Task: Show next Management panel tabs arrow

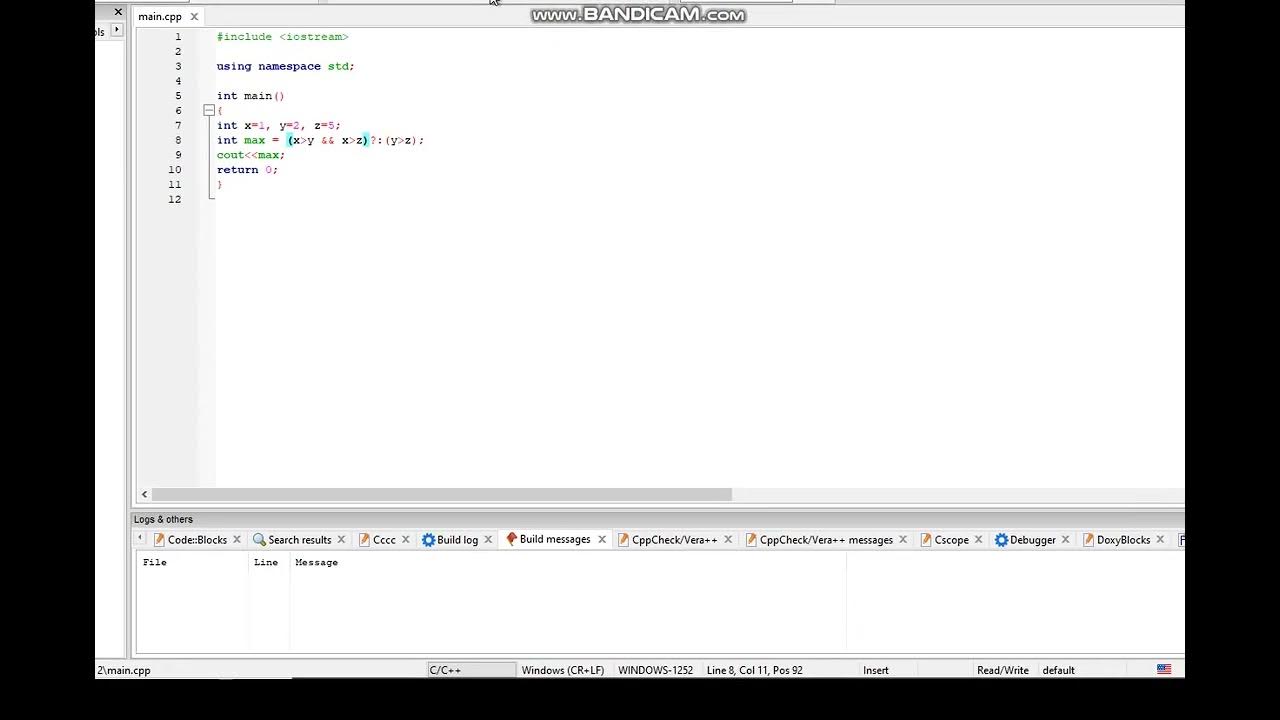Action: [x=117, y=30]
